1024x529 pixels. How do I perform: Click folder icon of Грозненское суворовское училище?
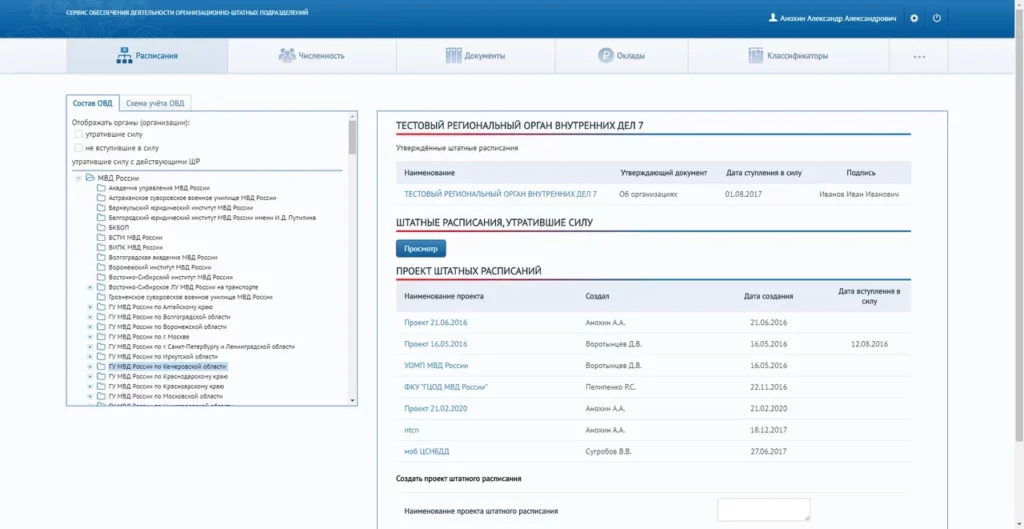click(101, 297)
